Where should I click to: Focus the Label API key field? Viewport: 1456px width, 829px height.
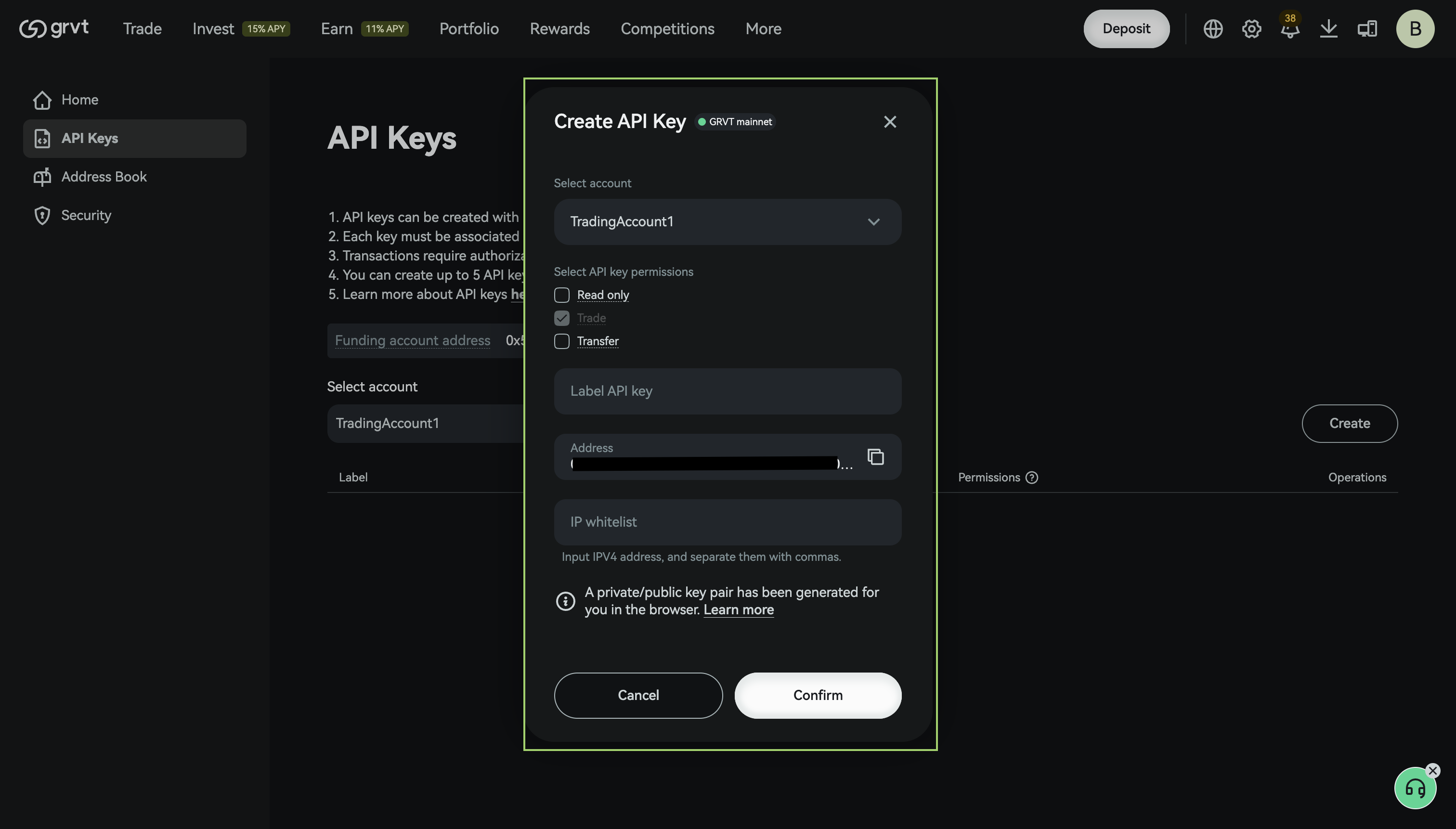click(x=727, y=391)
